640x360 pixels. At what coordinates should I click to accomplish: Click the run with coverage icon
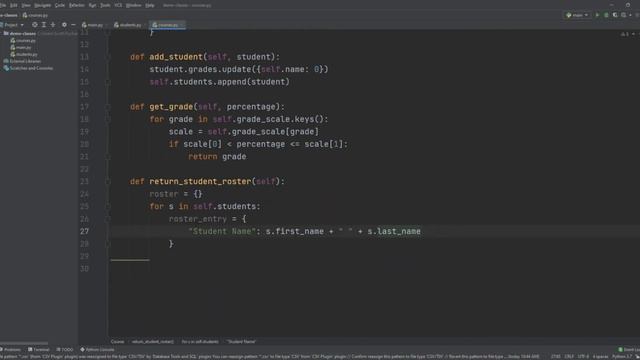click(x=615, y=15)
